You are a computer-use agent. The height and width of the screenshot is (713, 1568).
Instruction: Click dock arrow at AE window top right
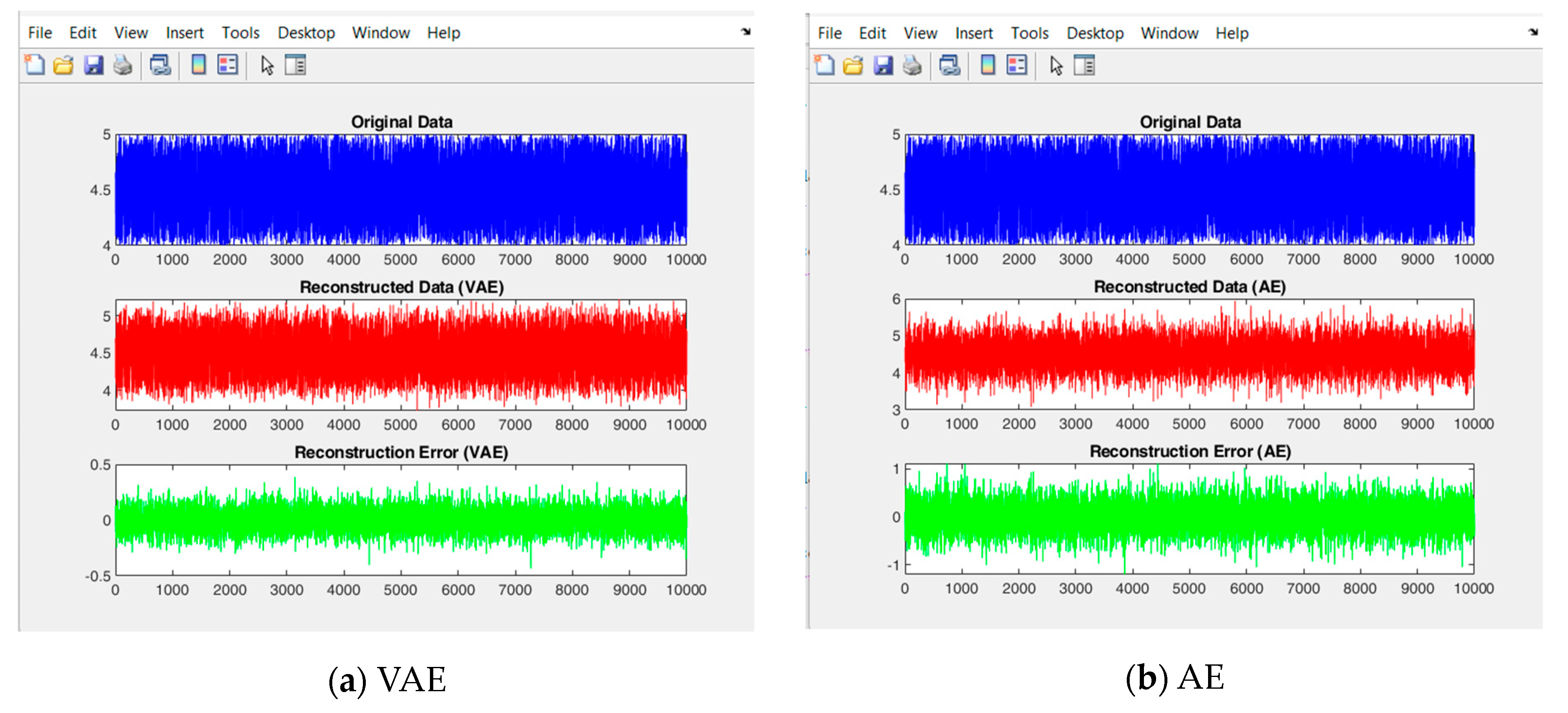[x=1533, y=32]
